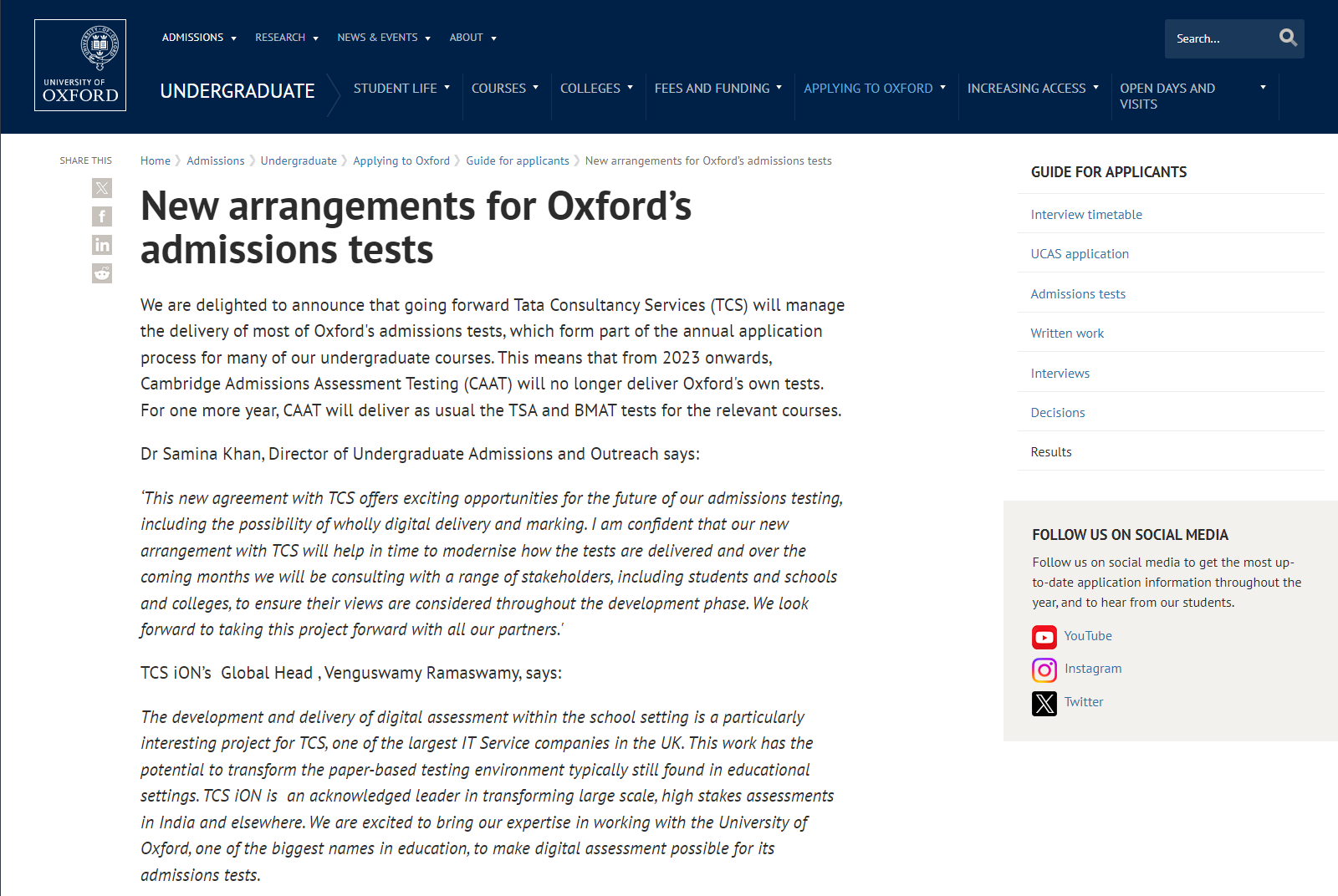1338x896 pixels.
Task: Click the Undergraduate section heading
Action: click(237, 91)
